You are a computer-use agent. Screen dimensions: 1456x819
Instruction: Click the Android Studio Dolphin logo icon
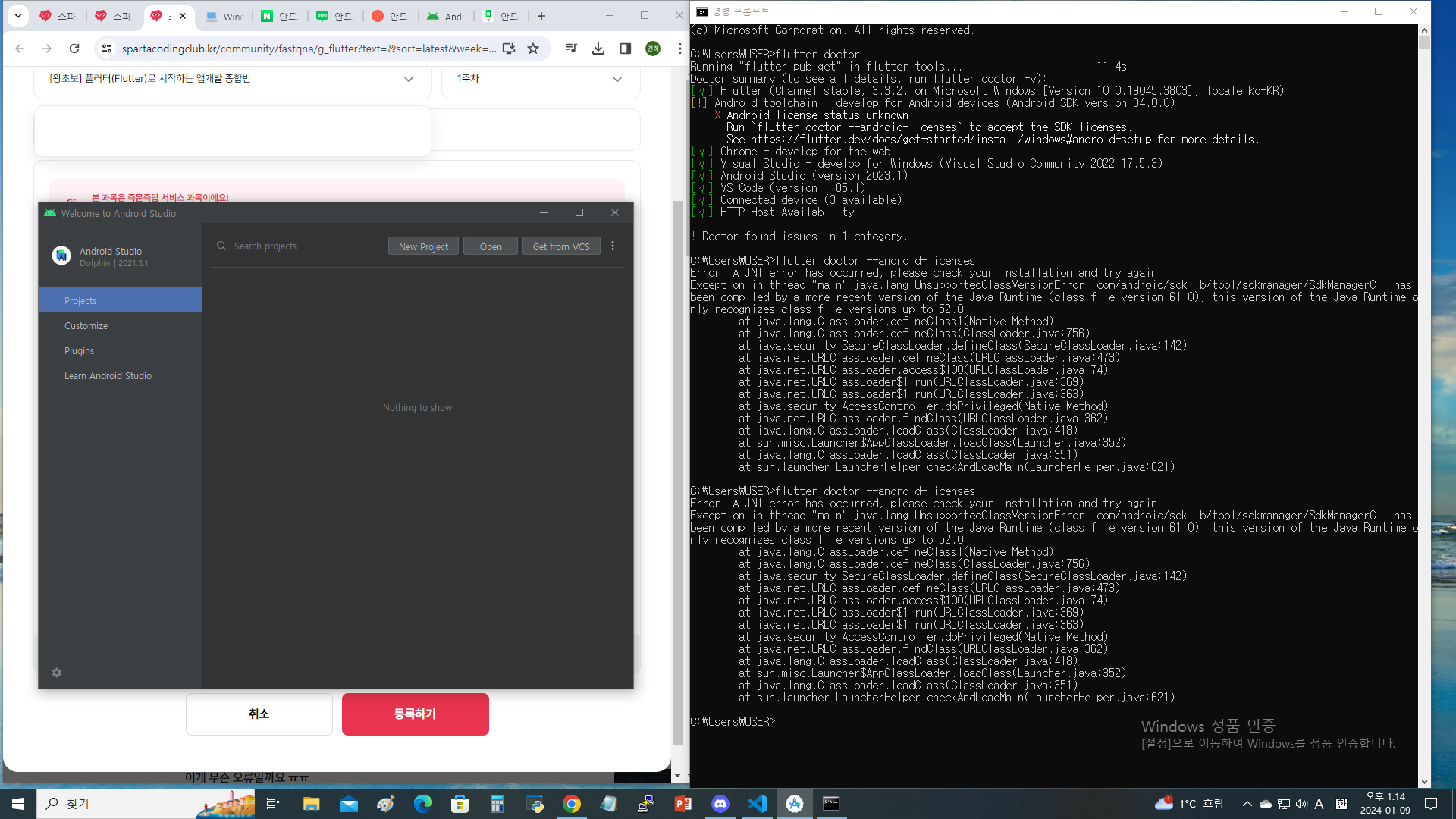61,256
